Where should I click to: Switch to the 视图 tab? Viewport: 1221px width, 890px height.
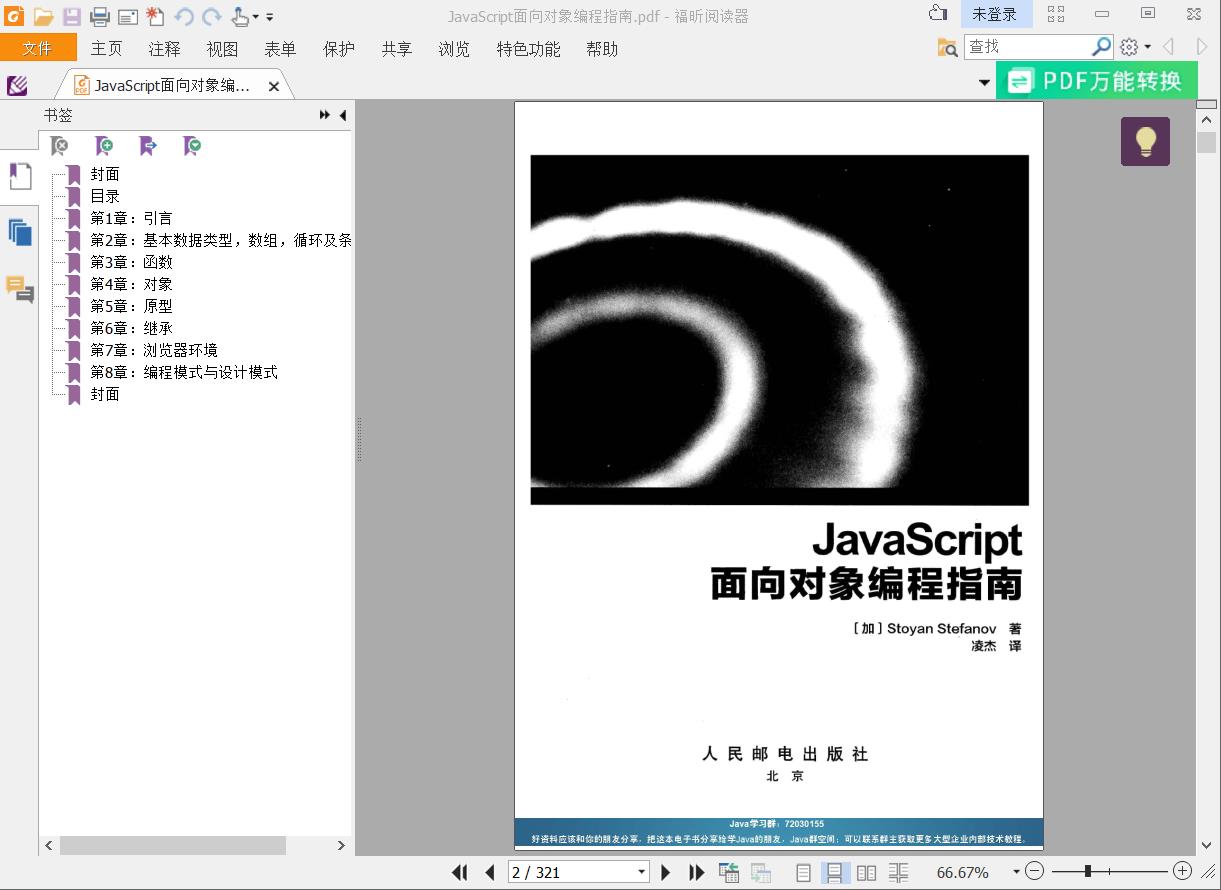pyautogui.click(x=223, y=48)
